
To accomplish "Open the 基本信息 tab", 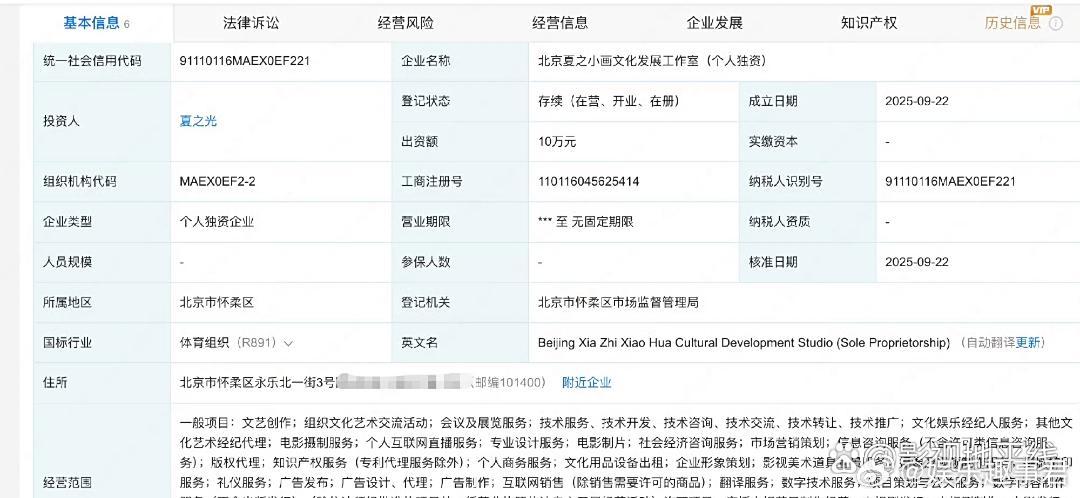I will click(96, 23).
